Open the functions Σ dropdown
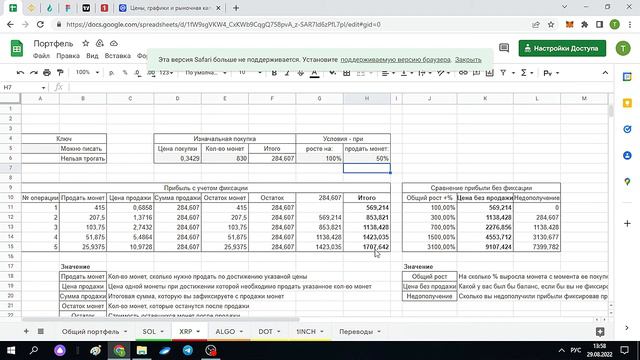This screenshot has width=640, height=360. tap(527, 73)
